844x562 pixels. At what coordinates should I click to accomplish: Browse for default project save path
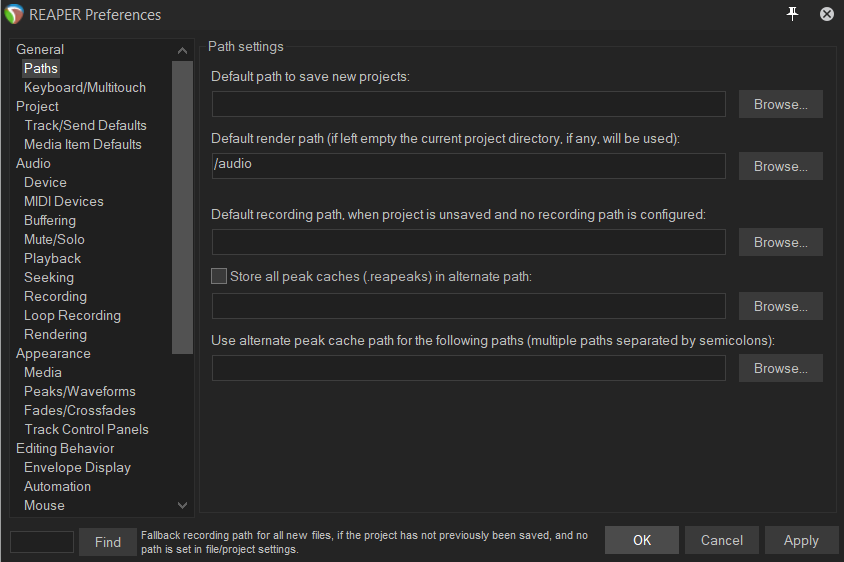(x=780, y=104)
